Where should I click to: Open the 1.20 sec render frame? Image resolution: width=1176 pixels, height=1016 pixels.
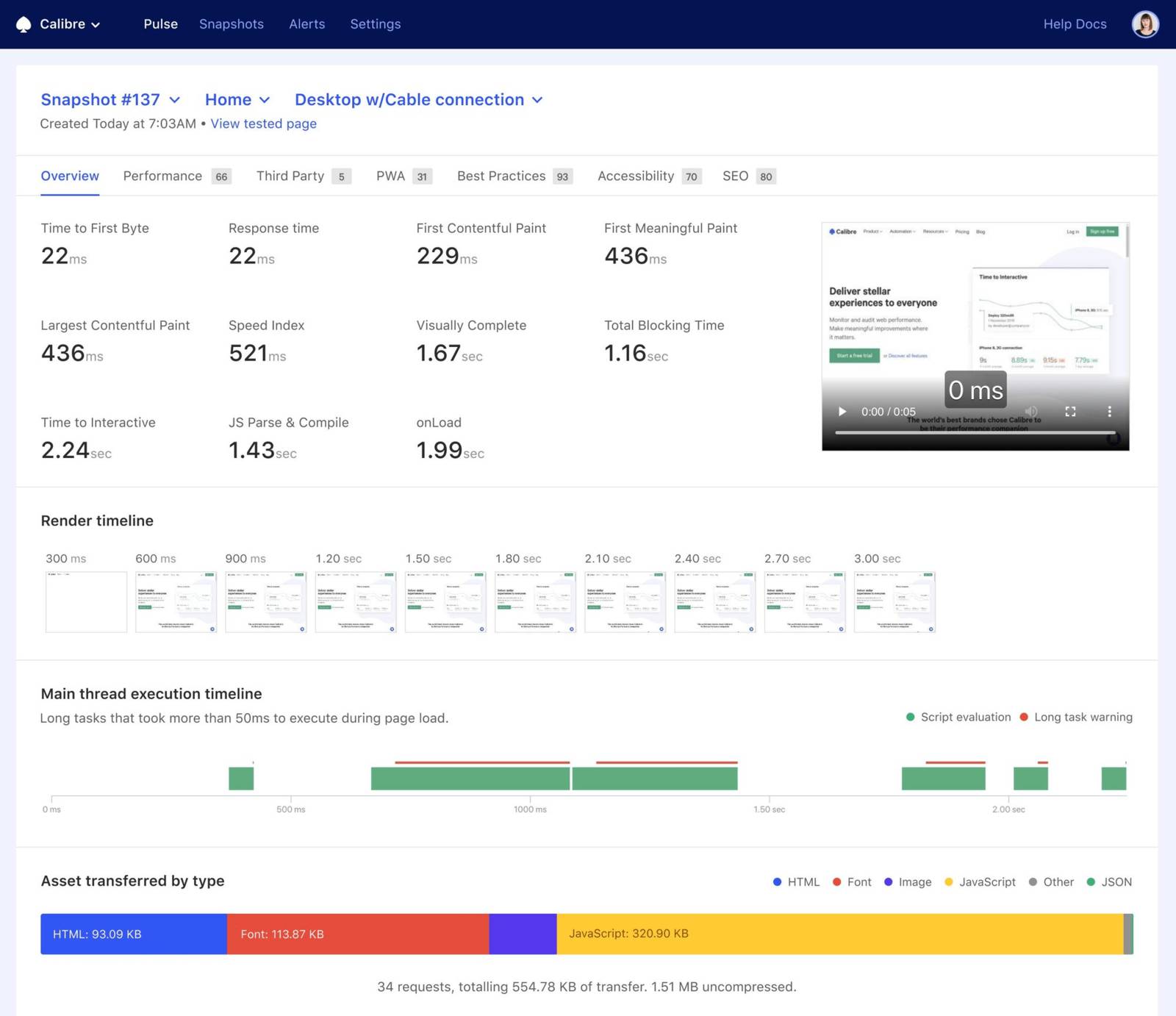[x=356, y=602]
